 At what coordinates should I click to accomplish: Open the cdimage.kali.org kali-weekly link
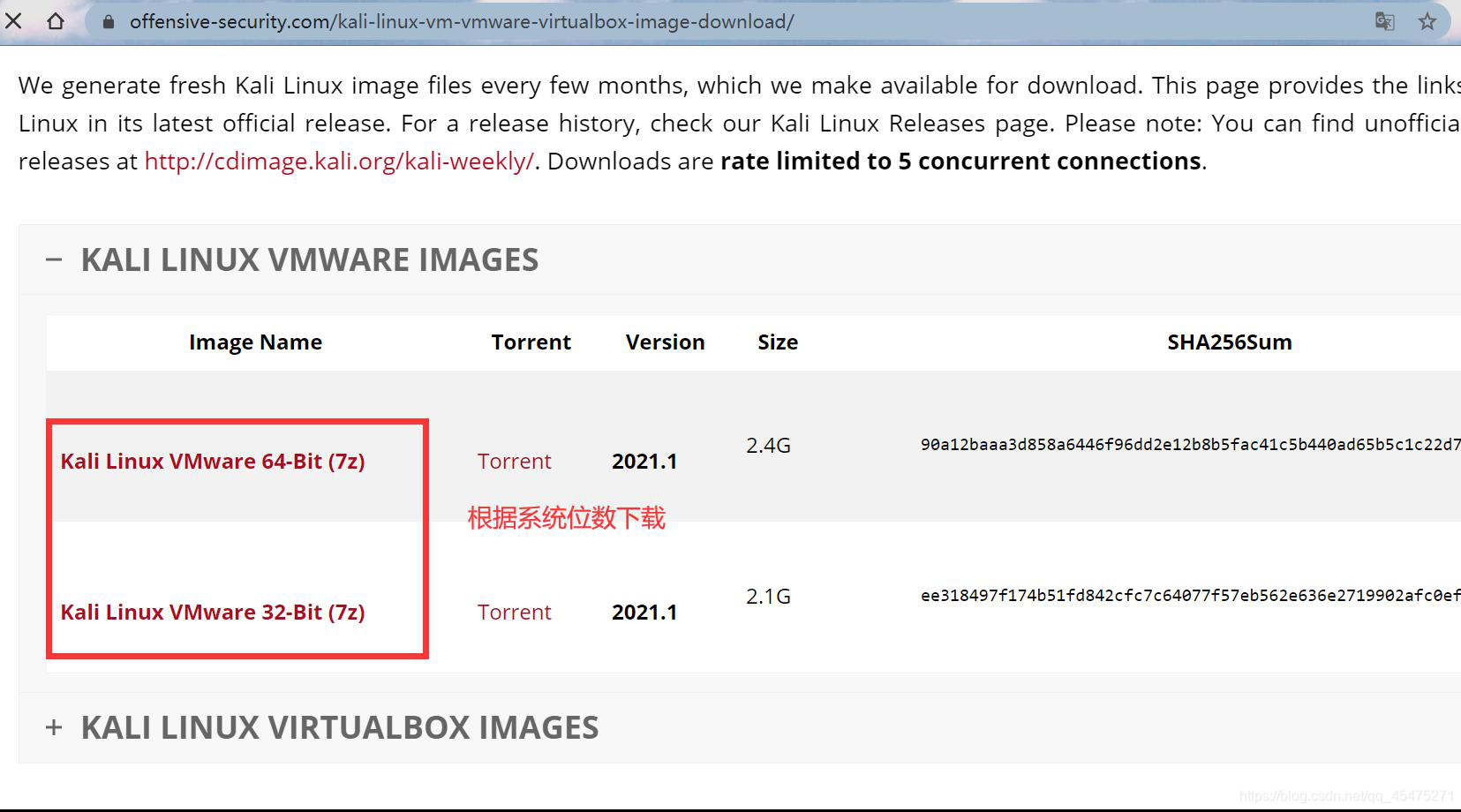[339, 161]
